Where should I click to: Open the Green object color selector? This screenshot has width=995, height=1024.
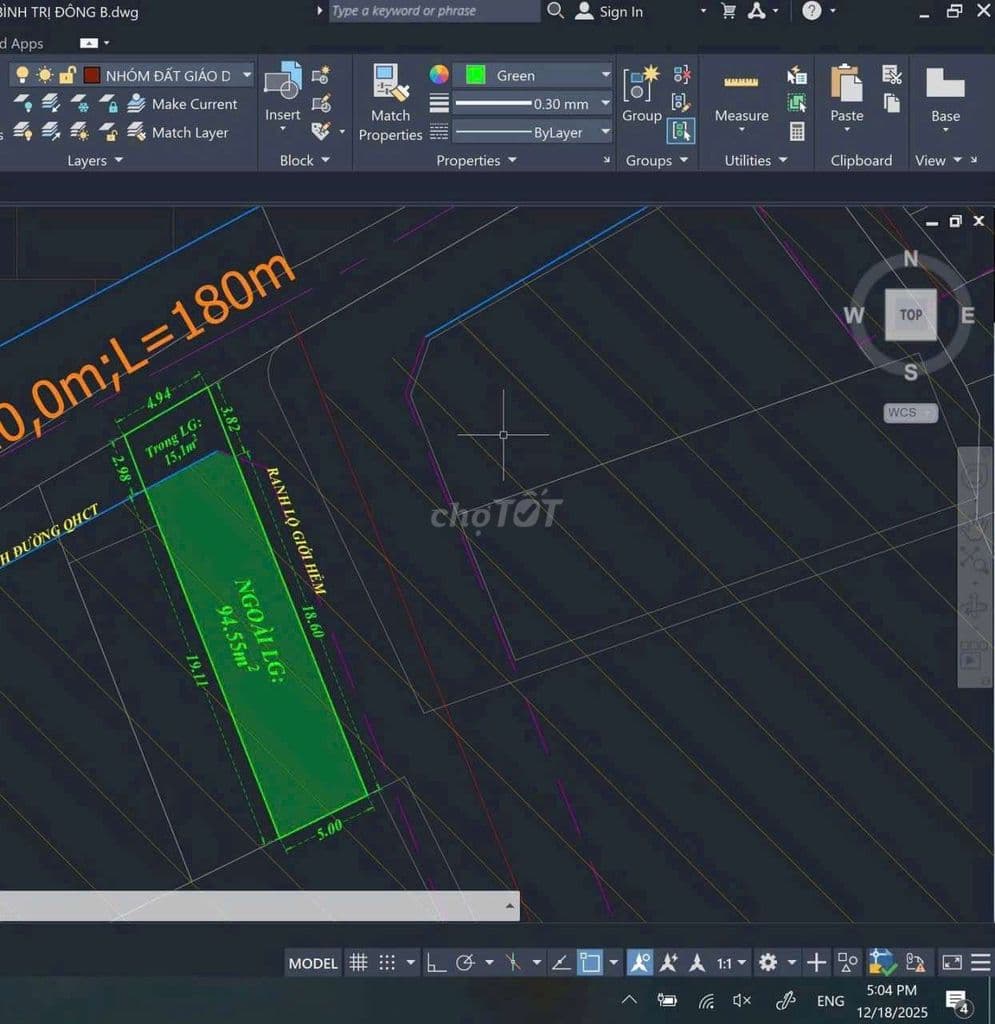pos(531,76)
